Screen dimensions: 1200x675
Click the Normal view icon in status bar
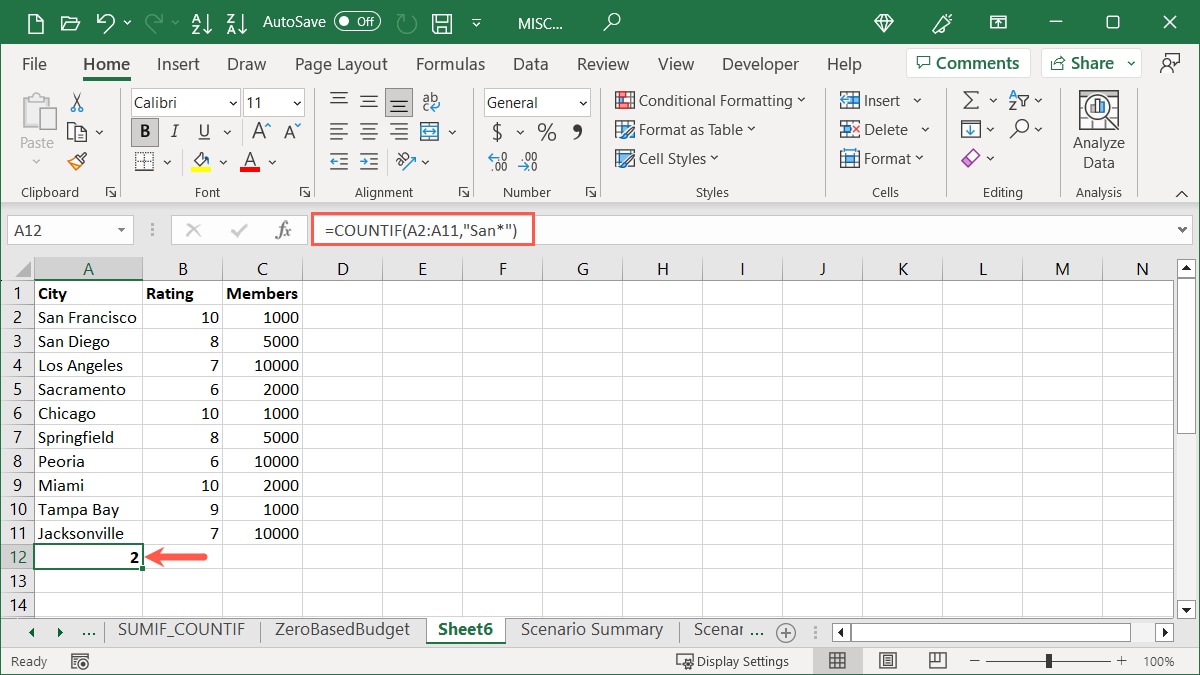tap(837, 660)
